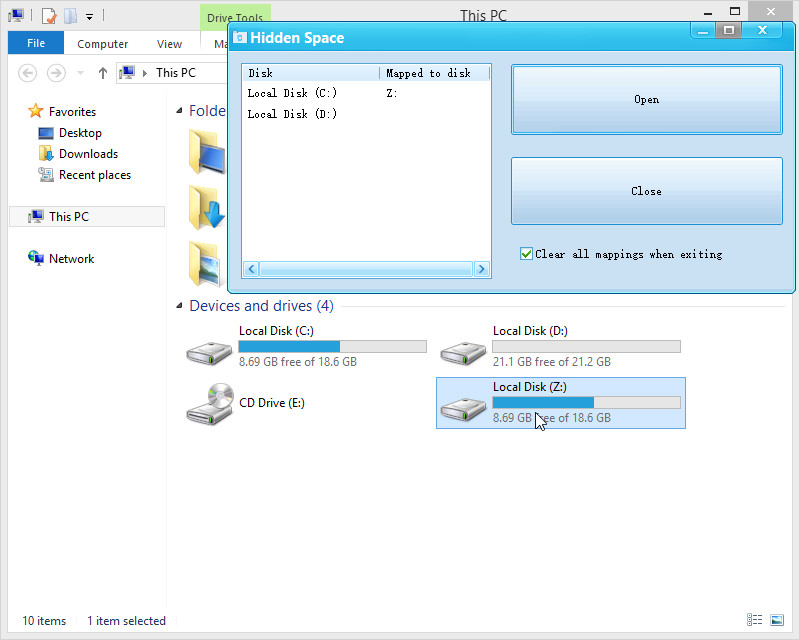The width and height of the screenshot is (800, 640).
Task: Open the Drive Tools tab
Action: tap(236, 17)
